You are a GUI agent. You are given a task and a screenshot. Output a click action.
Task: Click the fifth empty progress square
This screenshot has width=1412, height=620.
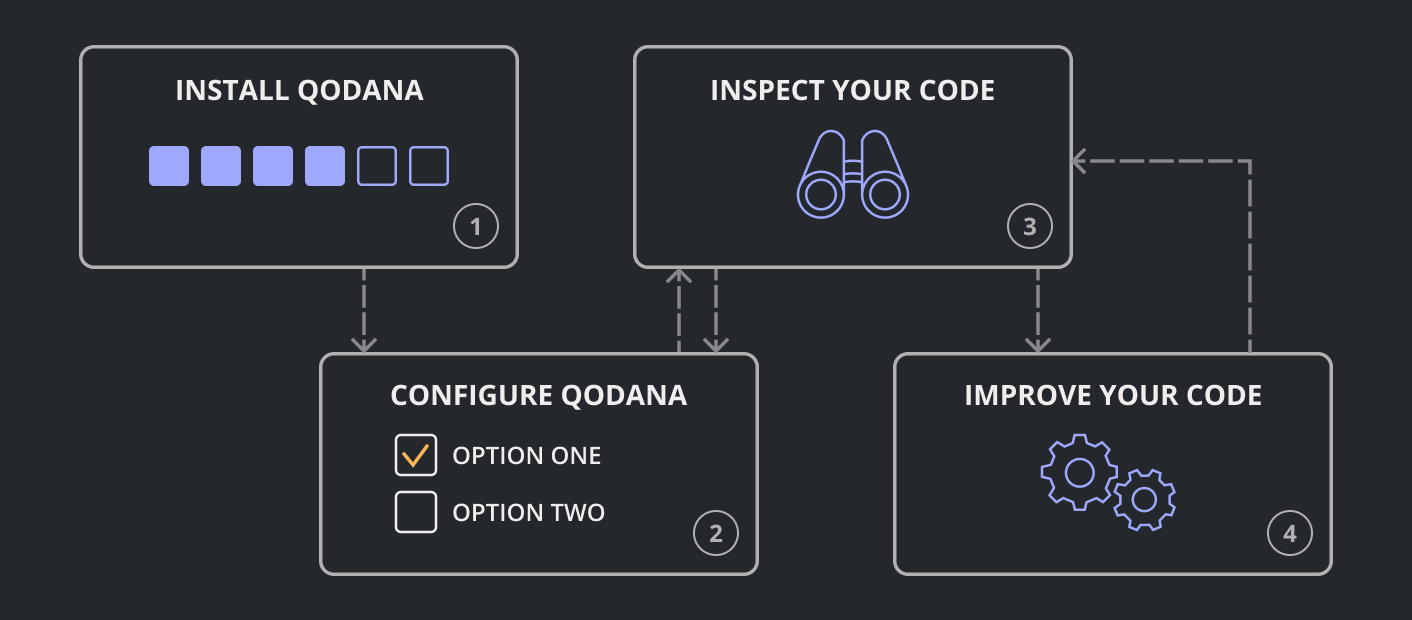377,166
